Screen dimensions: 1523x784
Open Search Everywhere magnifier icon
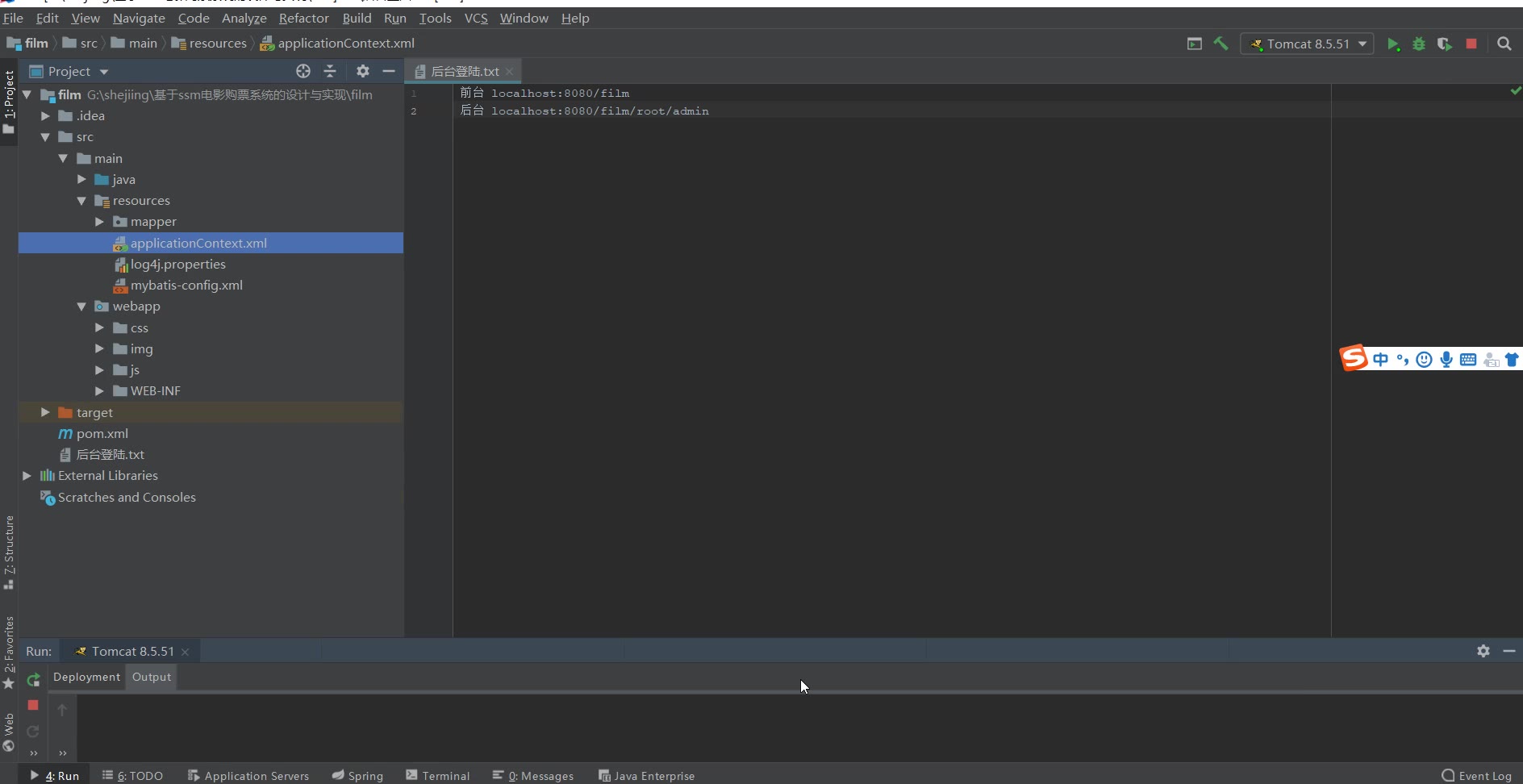click(x=1504, y=44)
